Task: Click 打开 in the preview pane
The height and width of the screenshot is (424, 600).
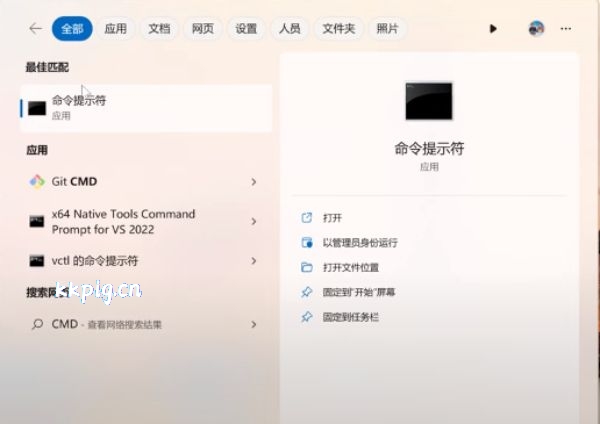Action: coord(332,218)
